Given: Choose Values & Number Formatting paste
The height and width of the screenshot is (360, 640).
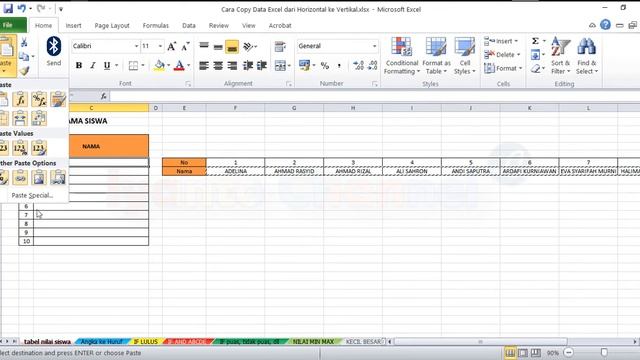Looking at the screenshot, I should pyautogui.click(x=20, y=148).
